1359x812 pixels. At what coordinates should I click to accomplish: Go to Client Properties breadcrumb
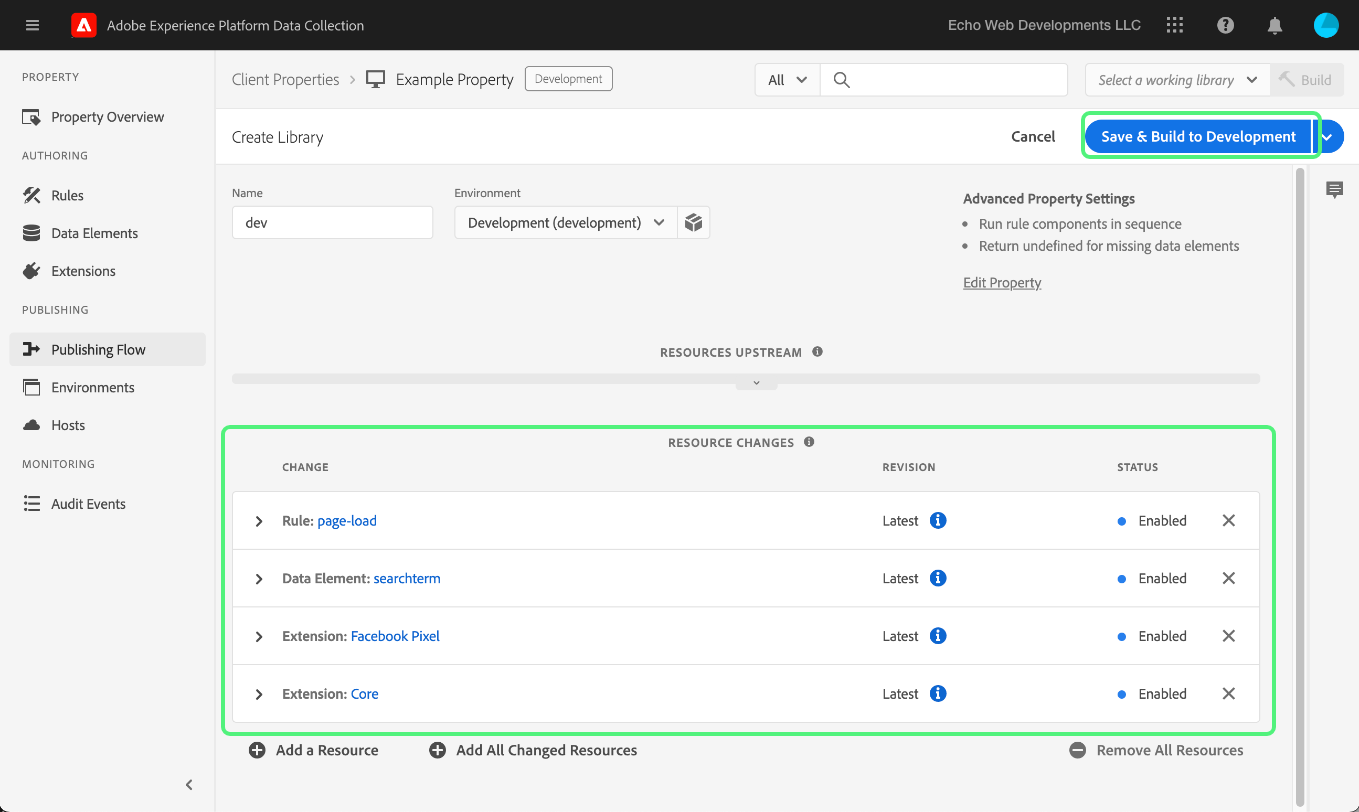(x=286, y=80)
